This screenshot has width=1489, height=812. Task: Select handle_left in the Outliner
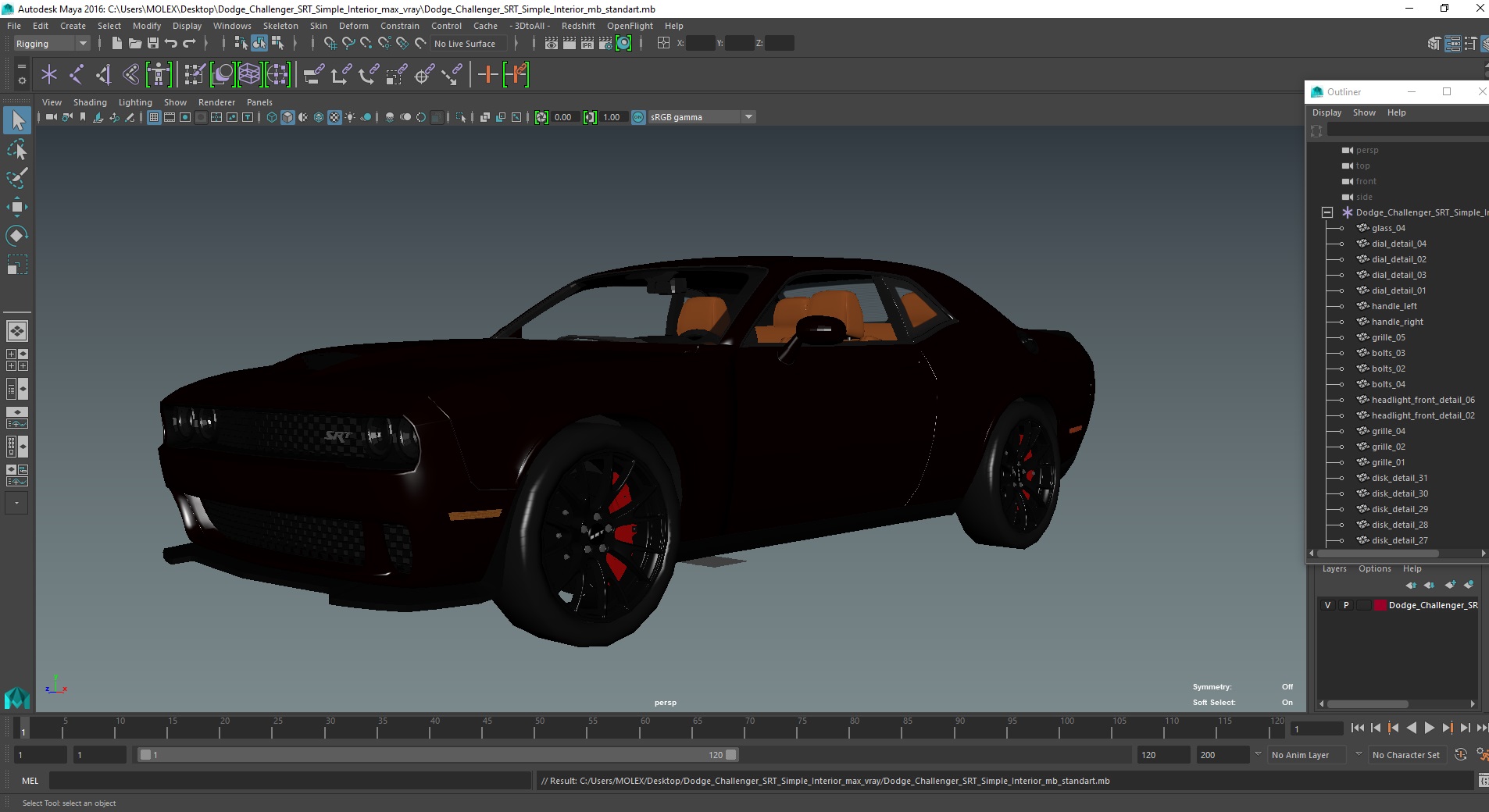(x=1394, y=306)
